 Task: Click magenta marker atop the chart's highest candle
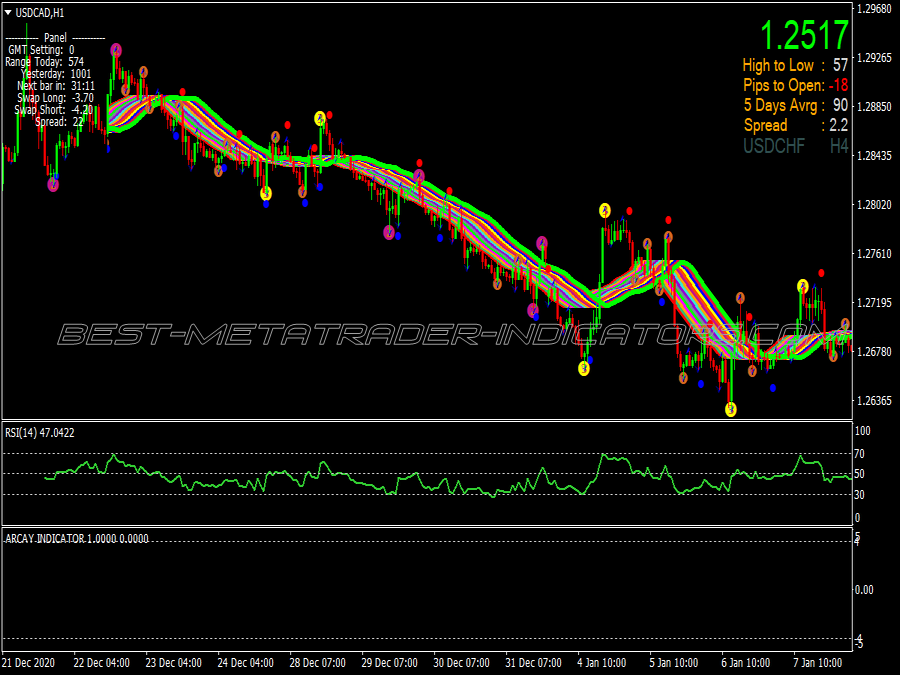117,50
